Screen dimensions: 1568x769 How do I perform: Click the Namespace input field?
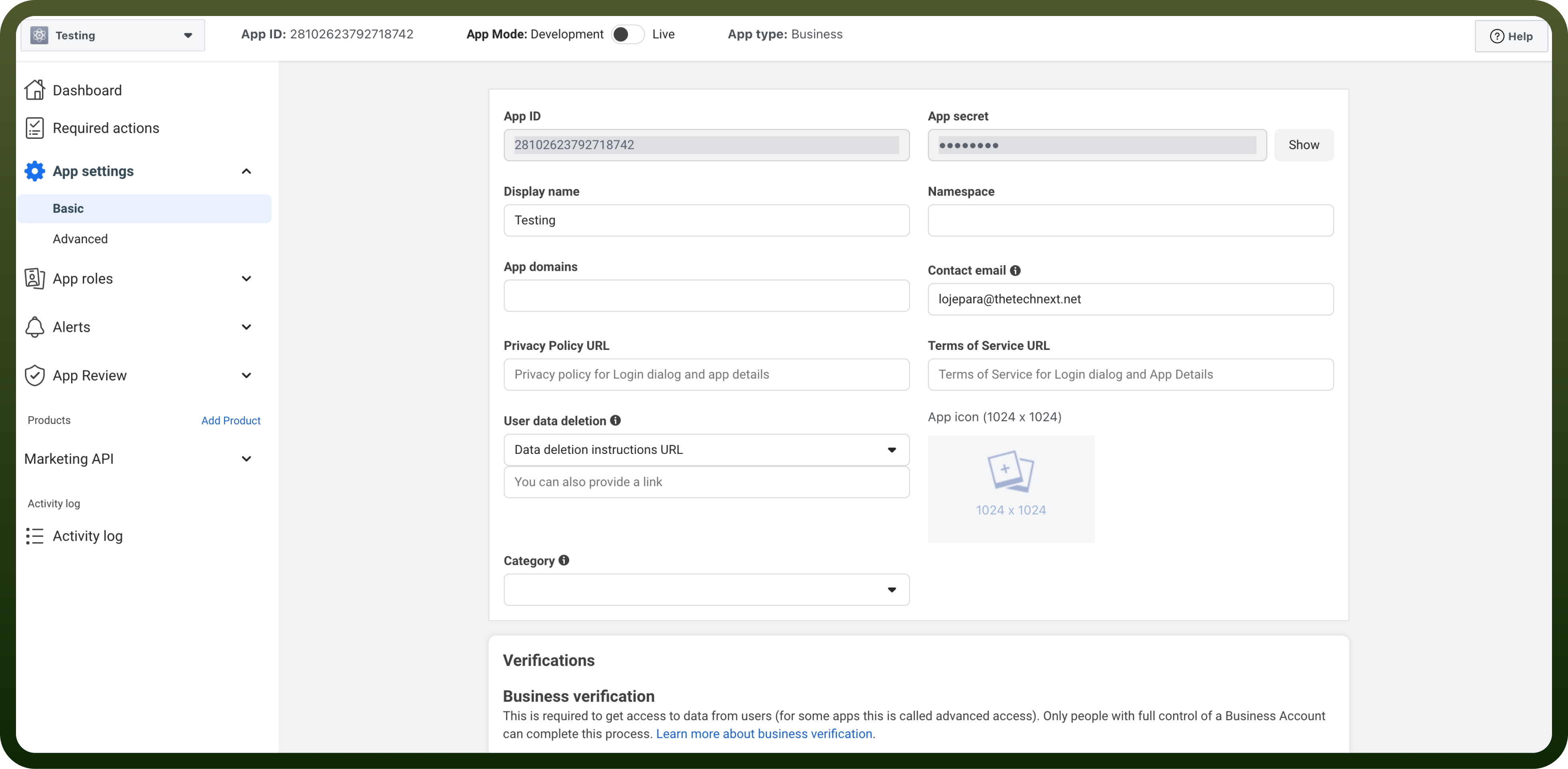coord(1130,220)
